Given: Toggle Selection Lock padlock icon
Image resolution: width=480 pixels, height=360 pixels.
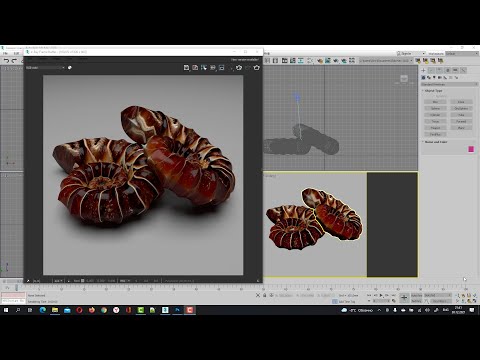Looking at the screenshot, I should [265, 295].
